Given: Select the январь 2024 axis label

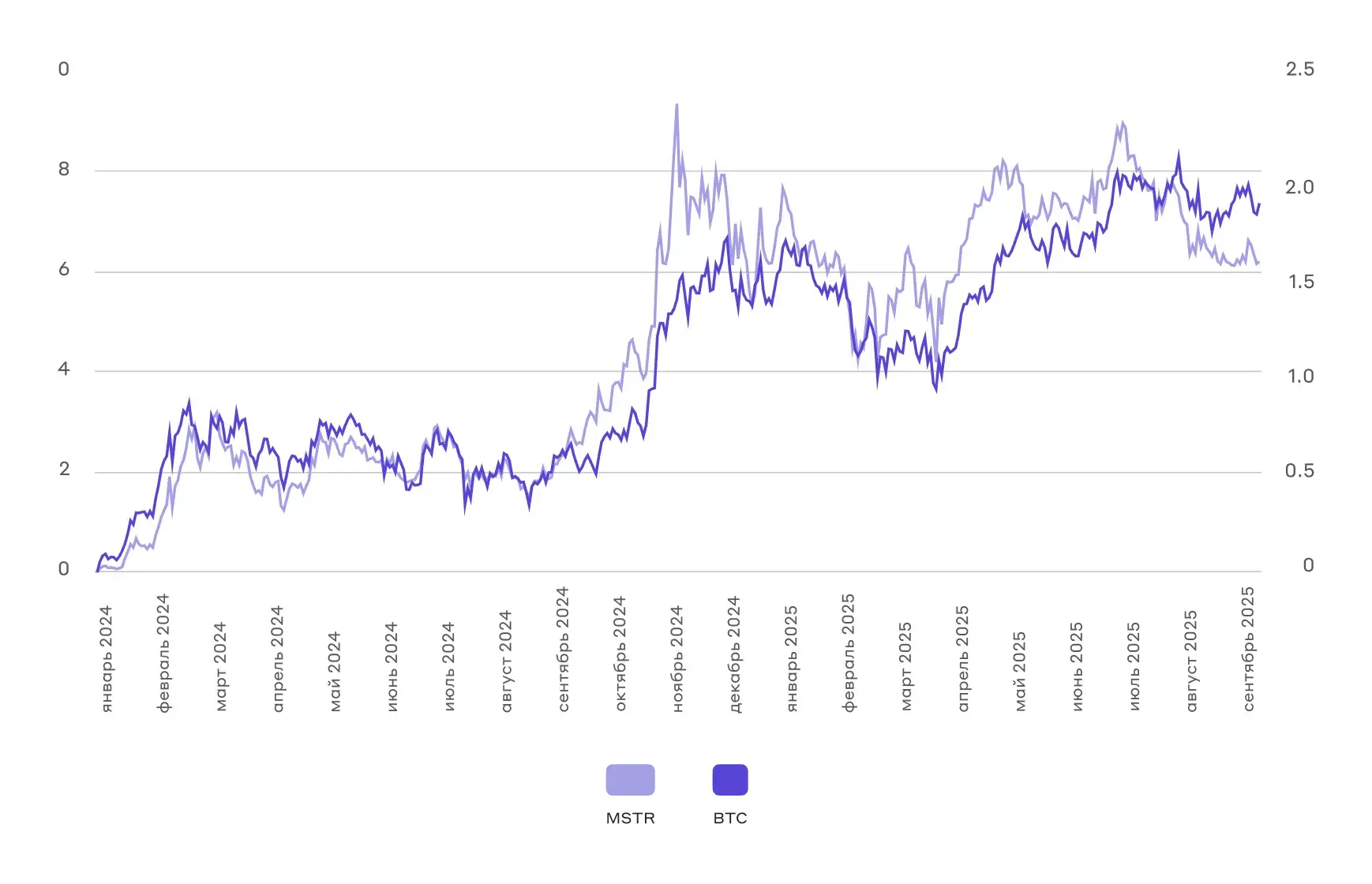Looking at the screenshot, I should point(107,659).
